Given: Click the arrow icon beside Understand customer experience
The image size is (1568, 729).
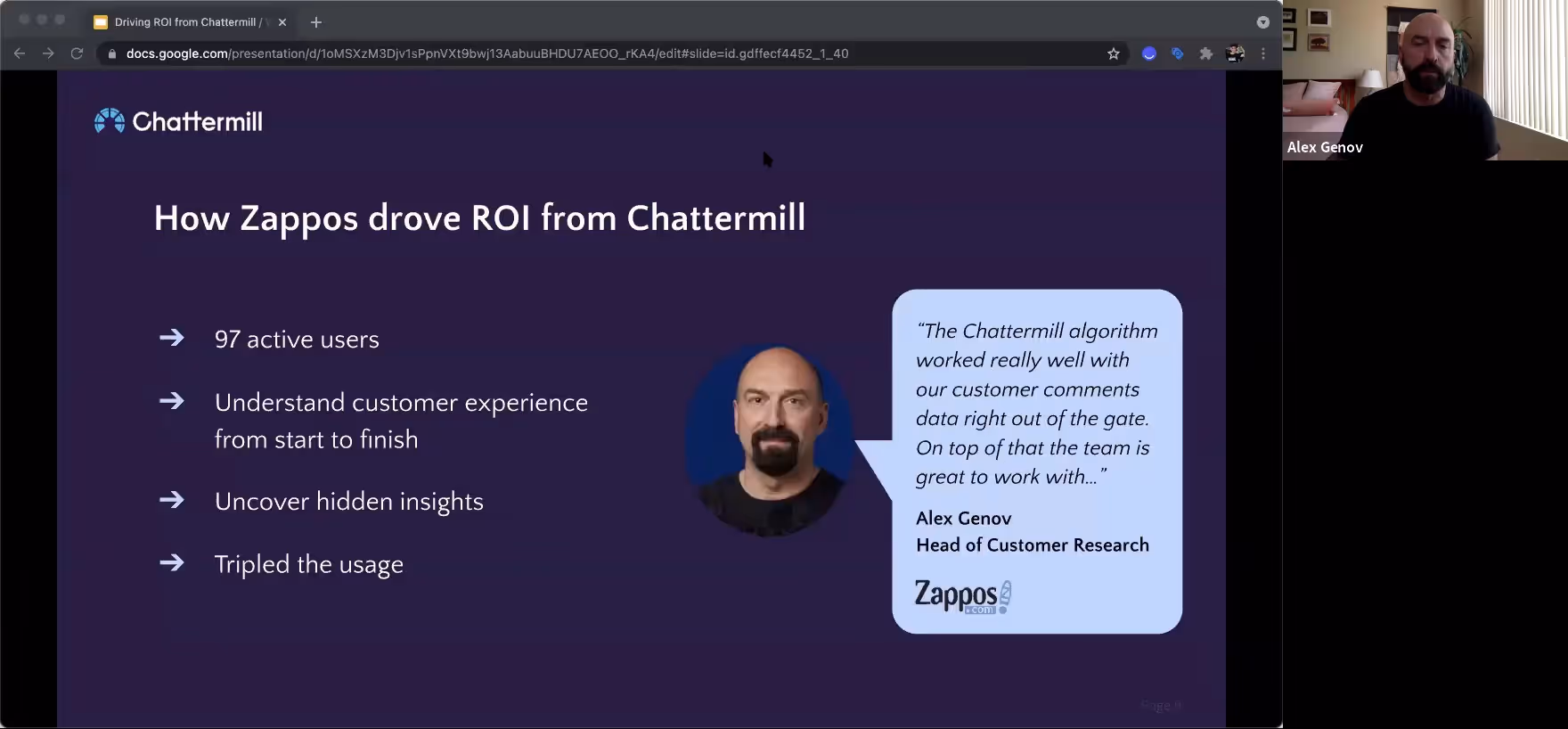Looking at the screenshot, I should [x=172, y=401].
